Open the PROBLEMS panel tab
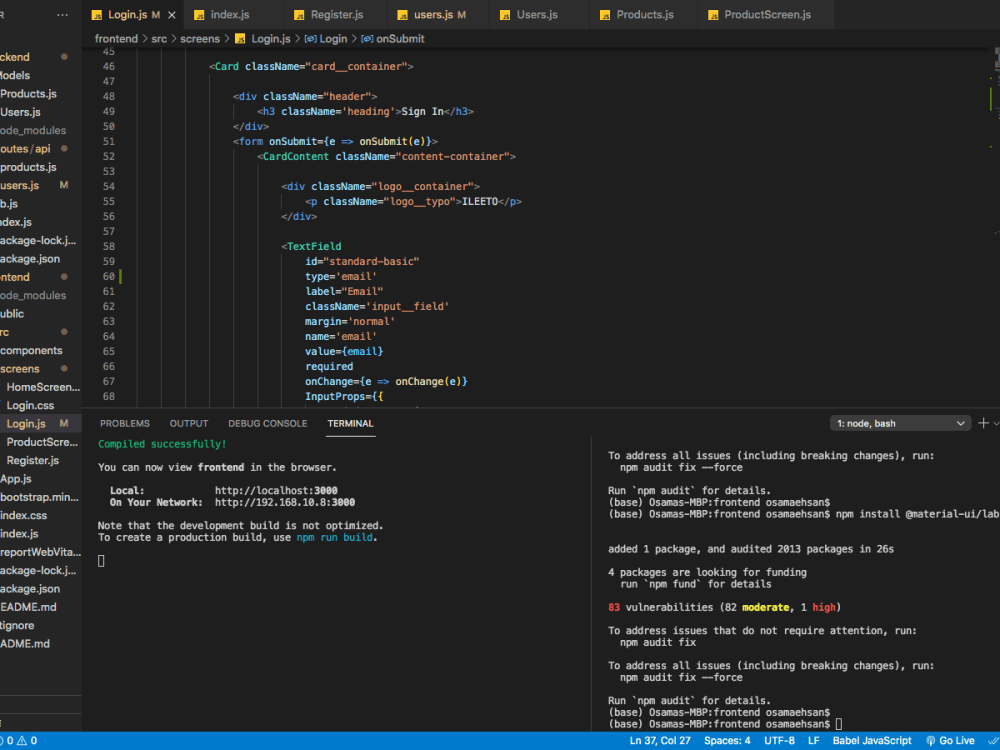The width and height of the screenshot is (1000, 750). coord(125,423)
